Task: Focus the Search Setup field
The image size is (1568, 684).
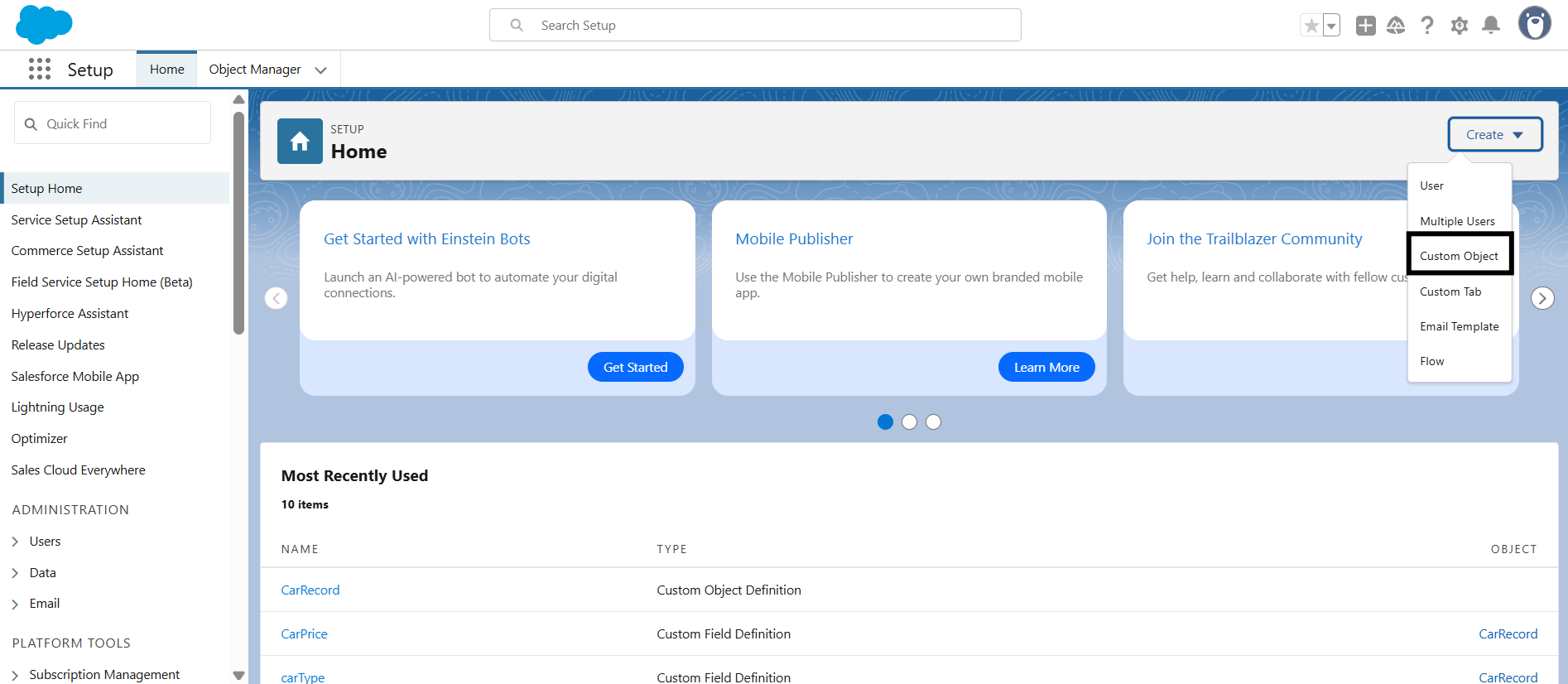Action: pos(755,25)
